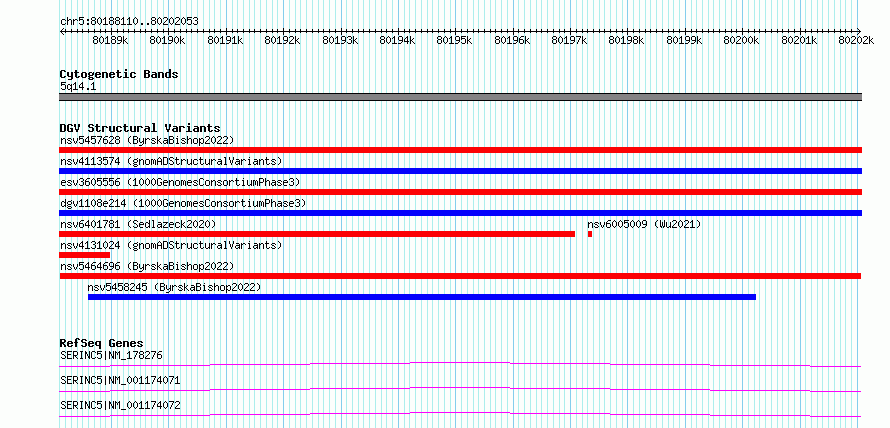This screenshot has height=428, width=890.
Task: Click the SERINC5 NM_178276 transcript line
Action: tap(460, 364)
